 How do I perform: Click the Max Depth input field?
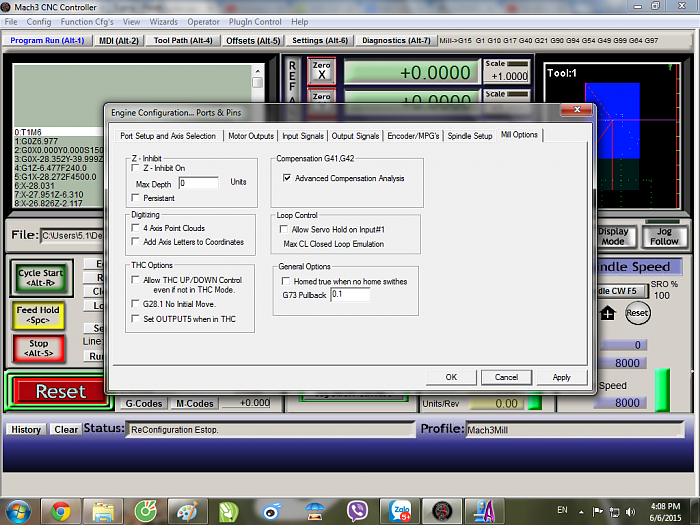click(x=199, y=183)
